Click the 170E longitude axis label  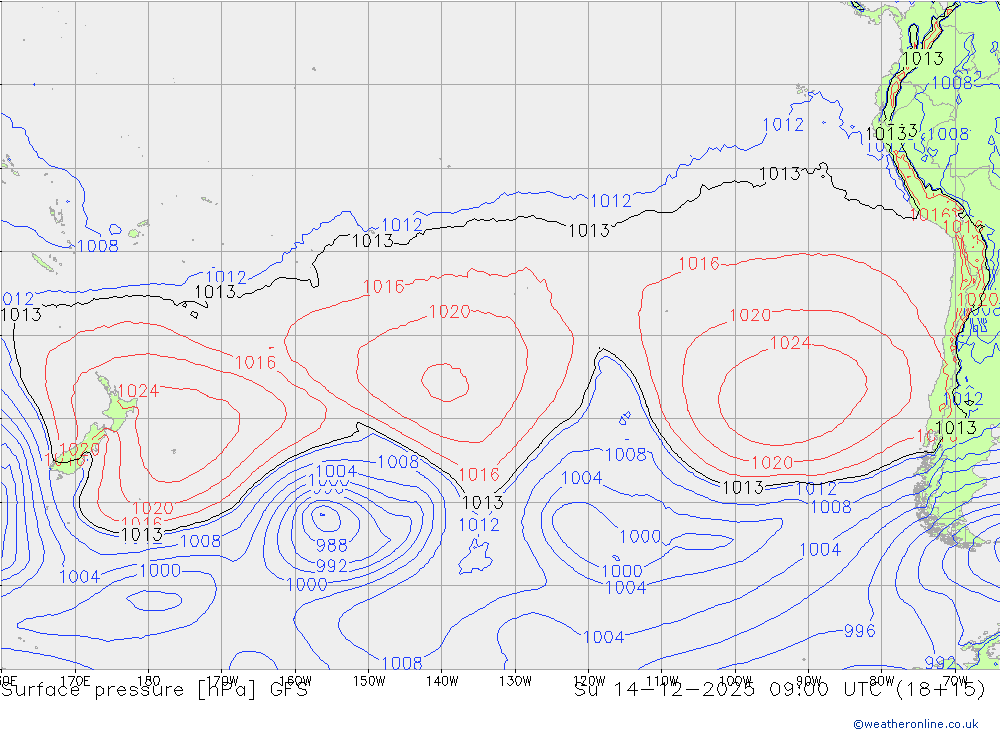coord(75,681)
